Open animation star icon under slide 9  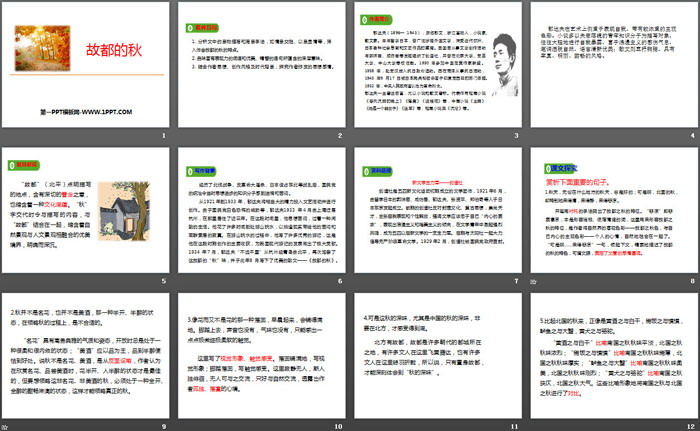4,427
